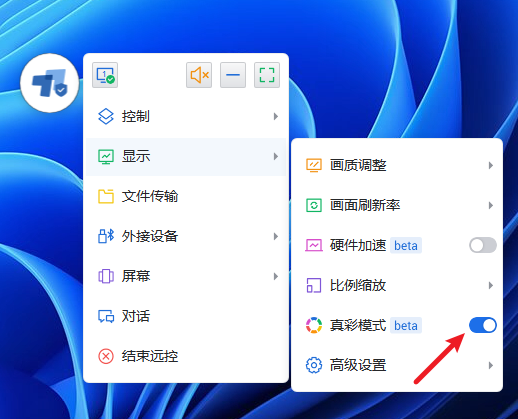Open the 高级设置 submenu item

point(397,365)
